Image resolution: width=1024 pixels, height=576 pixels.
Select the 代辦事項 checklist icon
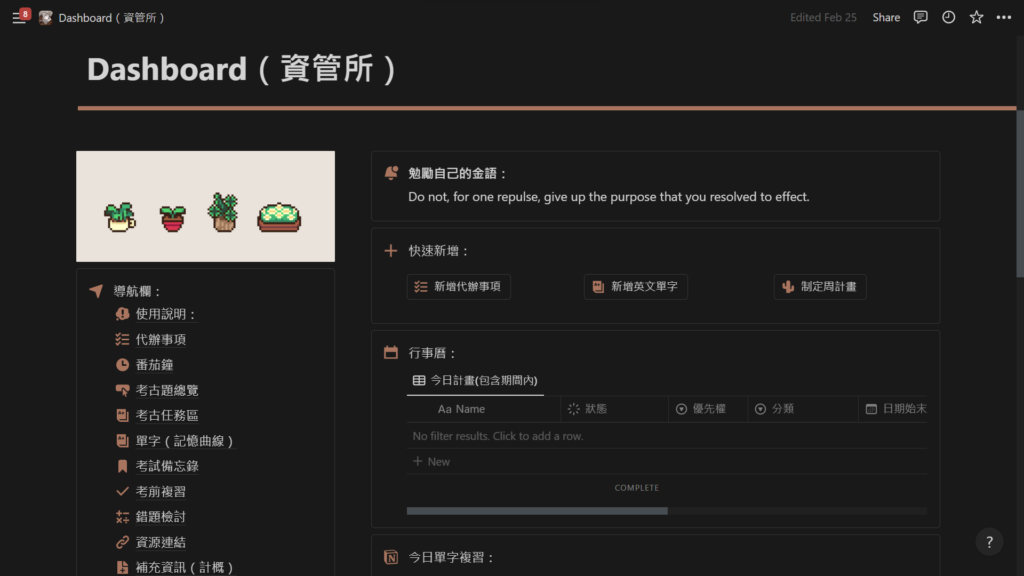coord(120,339)
